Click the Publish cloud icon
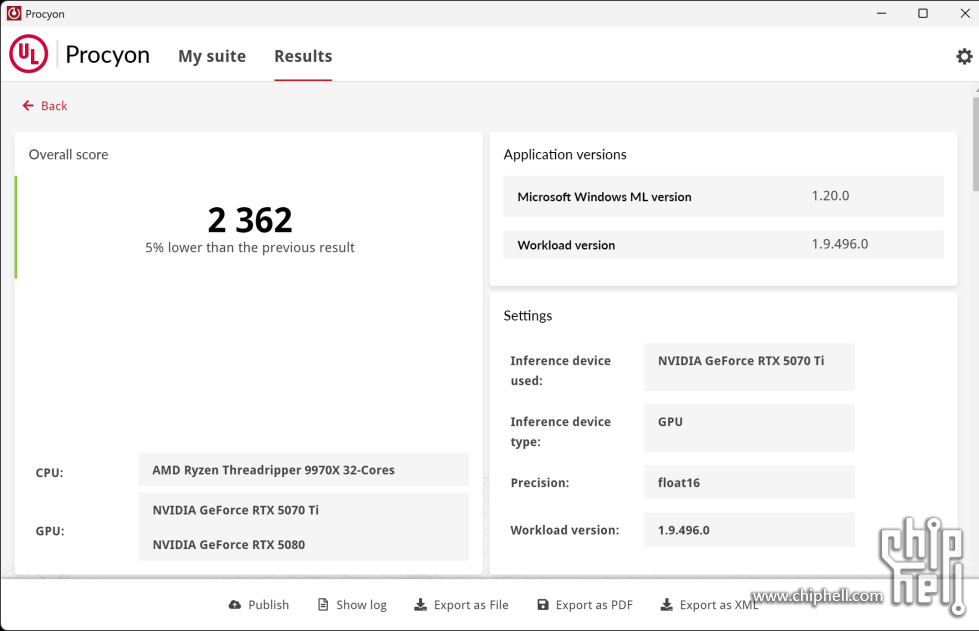 coord(235,605)
